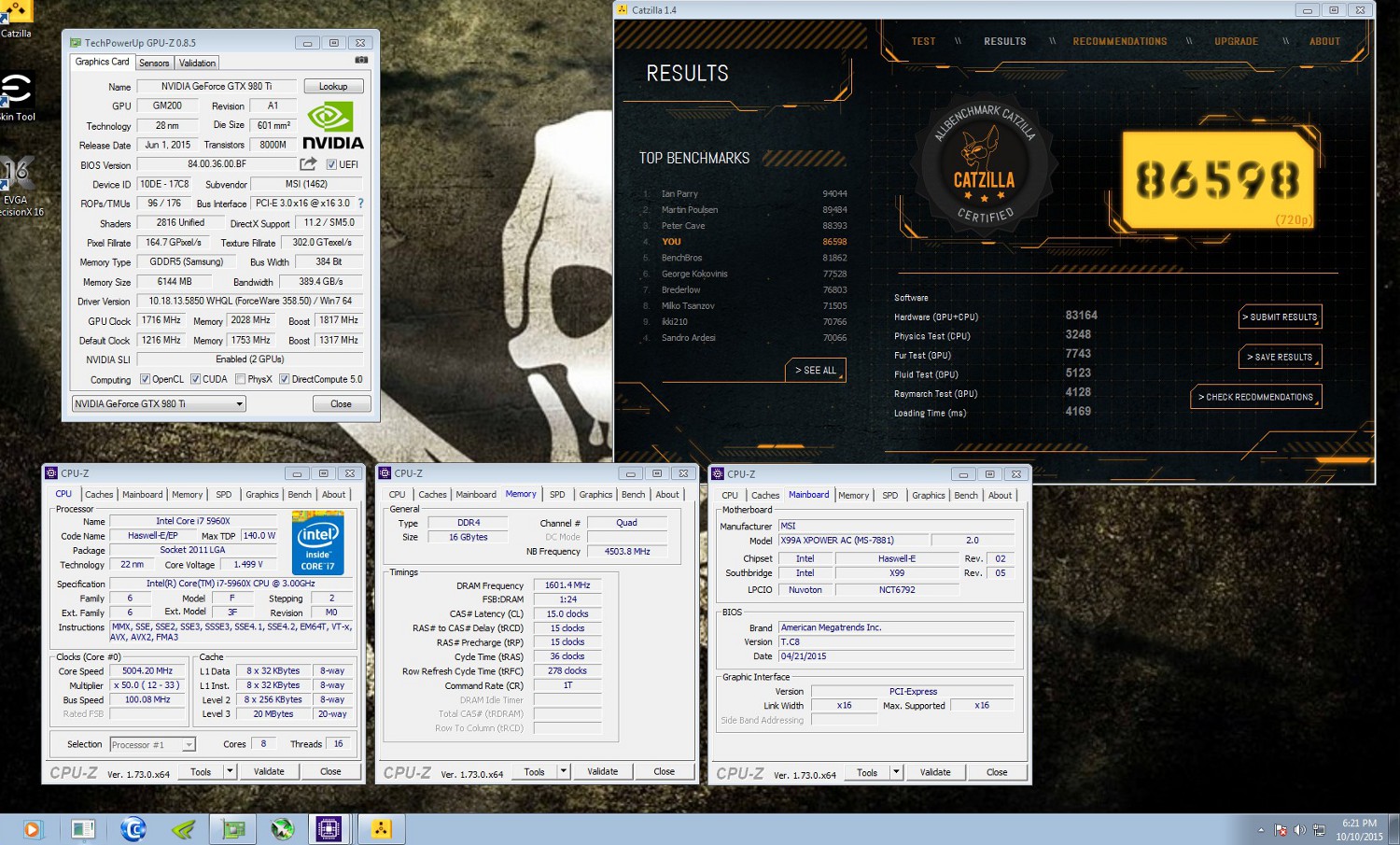The height and width of the screenshot is (845, 1400).
Task: Click the volume speaker tray icon
Action: (x=1299, y=830)
